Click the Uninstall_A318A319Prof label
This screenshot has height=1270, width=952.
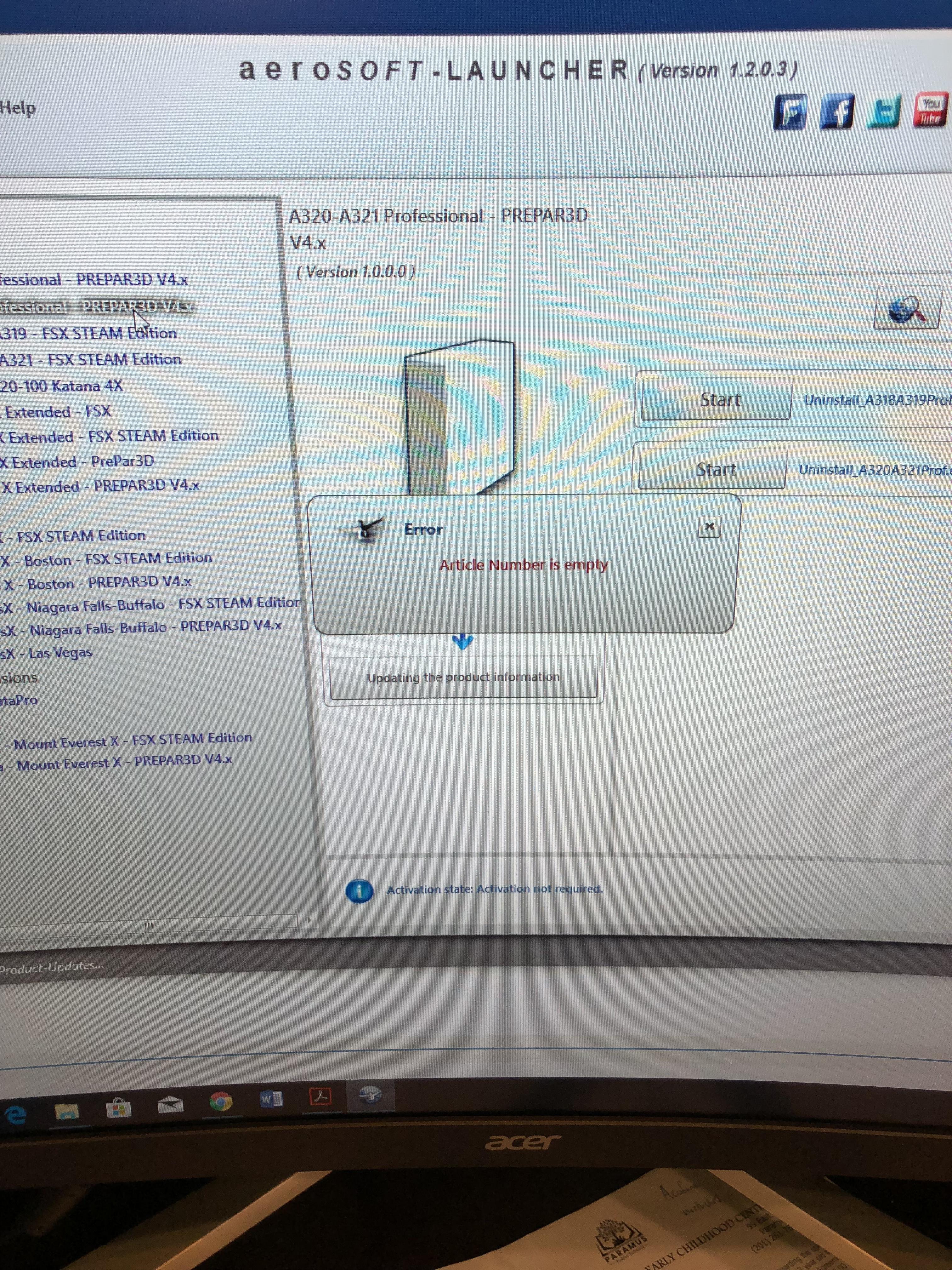click(x=878, y=400)
